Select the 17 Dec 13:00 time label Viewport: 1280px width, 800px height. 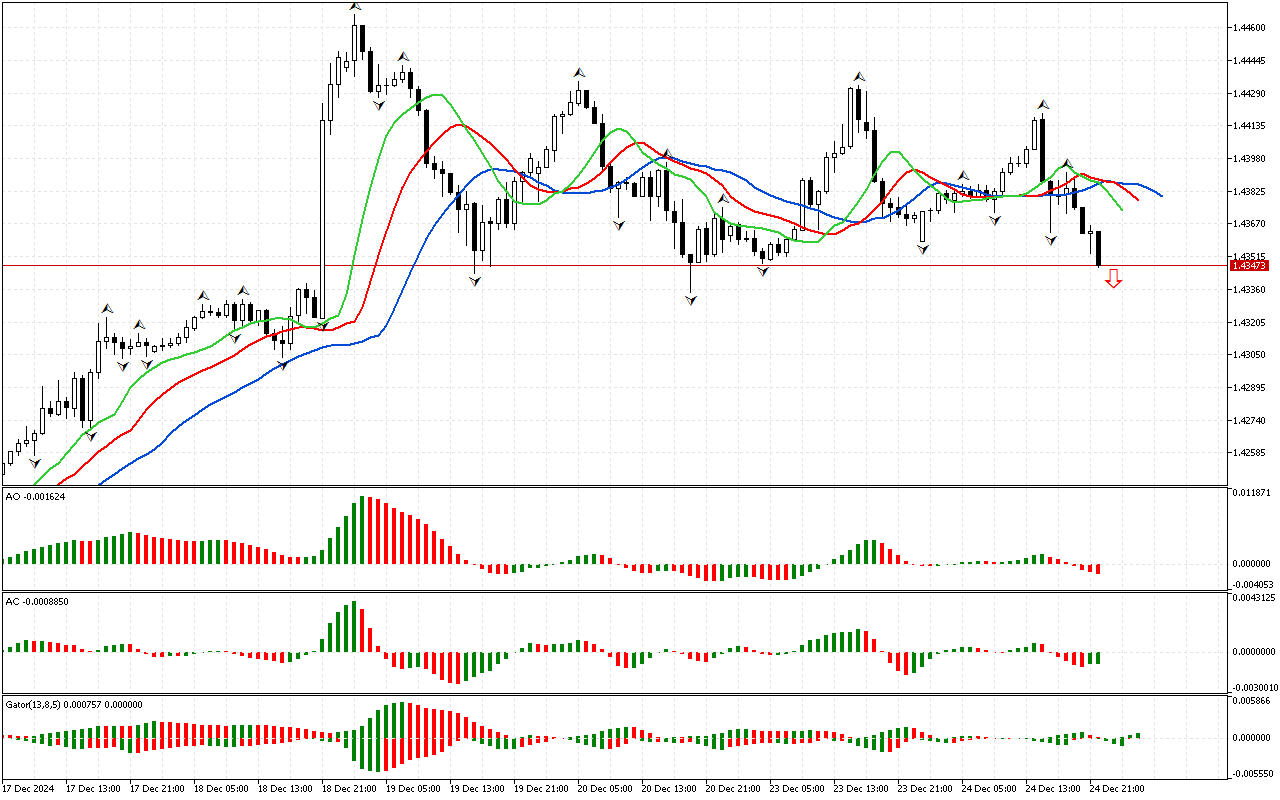93,788
